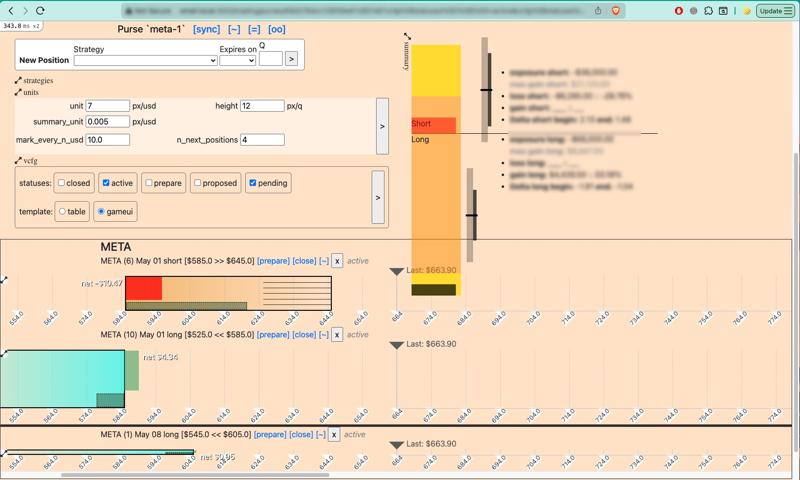Open the Strategy dropdown

point(145,60)
